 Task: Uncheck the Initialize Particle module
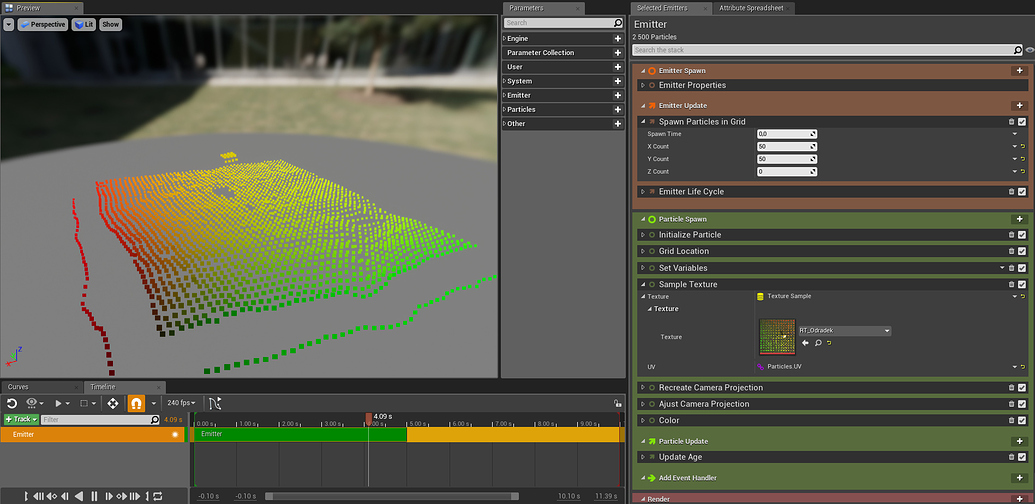[x=1022, y=235]
